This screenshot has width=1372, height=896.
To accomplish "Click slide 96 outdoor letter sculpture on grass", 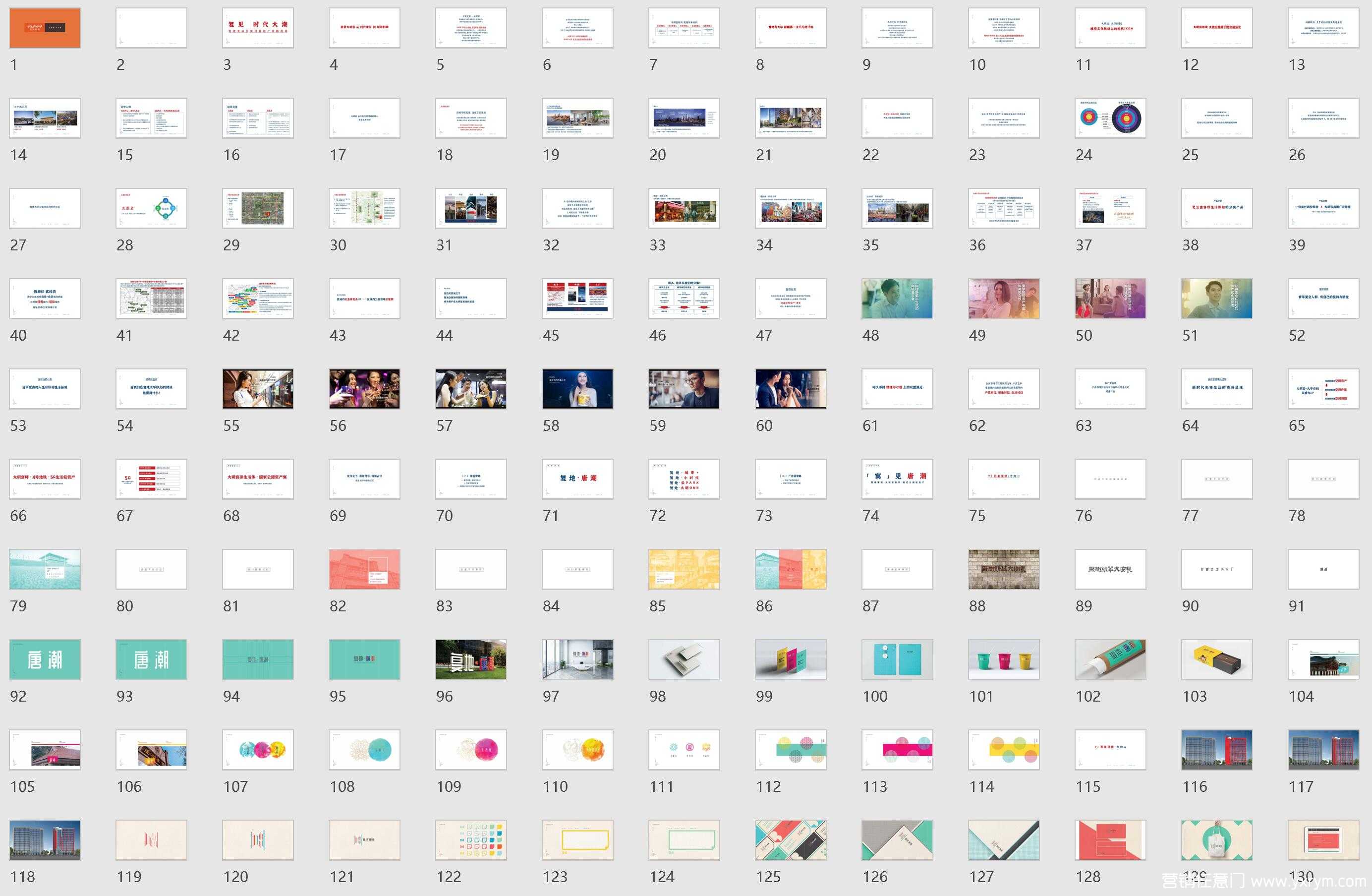I will pyautogui.click(x=470, y=659).
